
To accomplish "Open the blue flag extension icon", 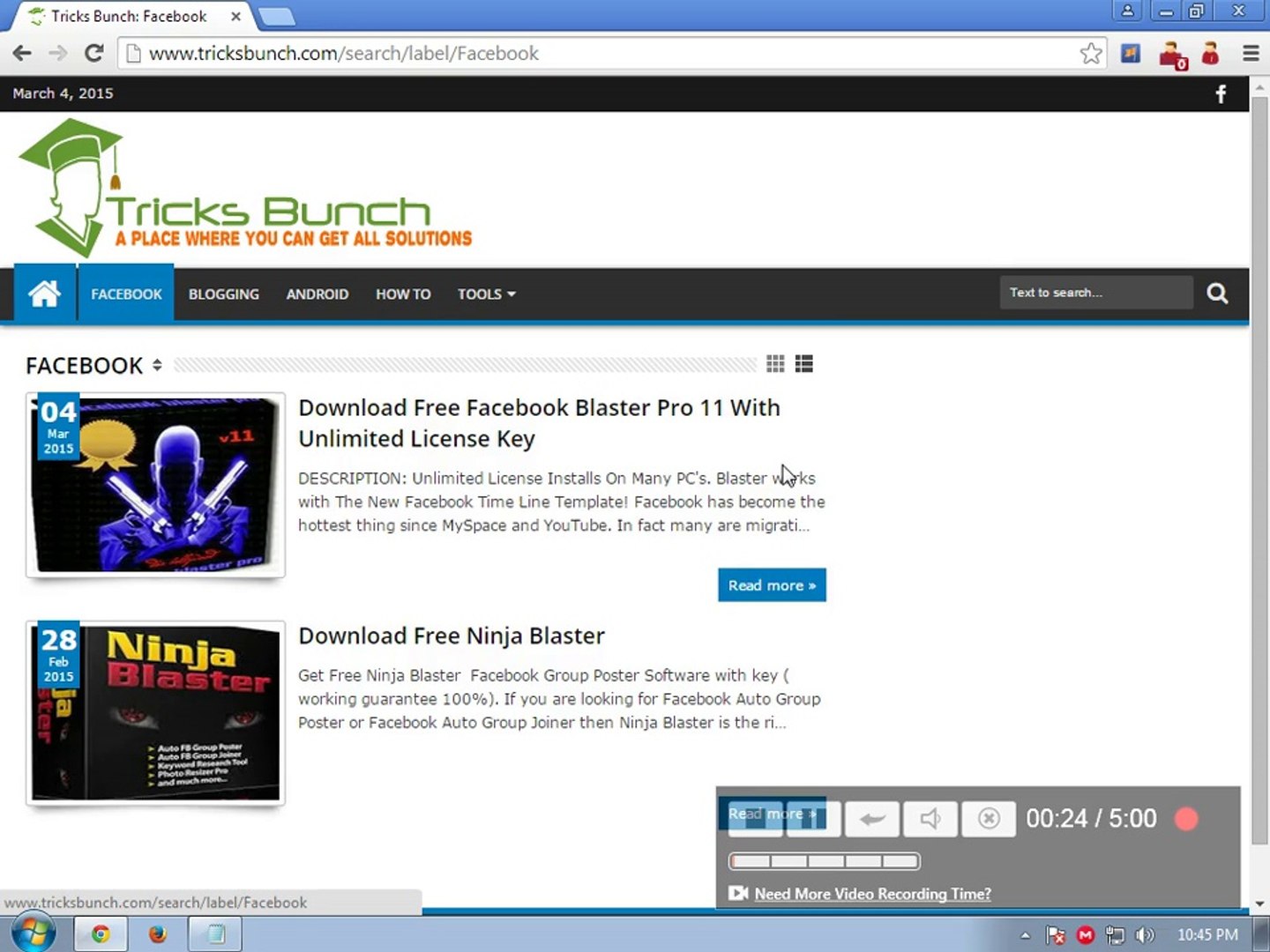I will pyautogui.click(x=1131, y=54).
